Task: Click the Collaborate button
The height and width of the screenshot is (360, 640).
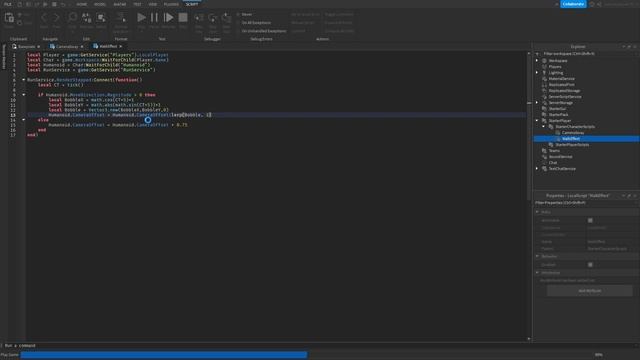Action: (573, 4)
